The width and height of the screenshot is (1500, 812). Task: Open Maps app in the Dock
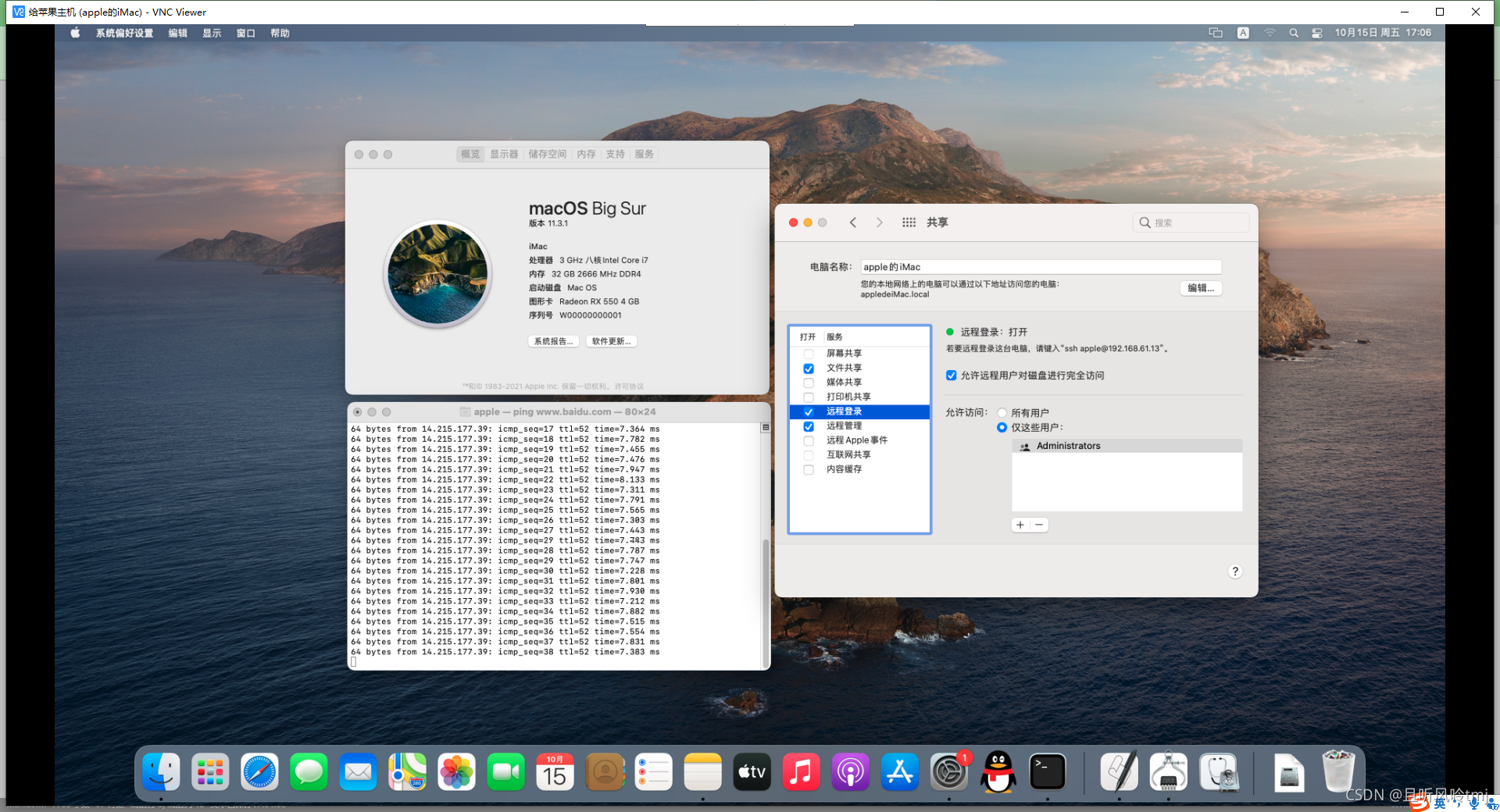407,772
